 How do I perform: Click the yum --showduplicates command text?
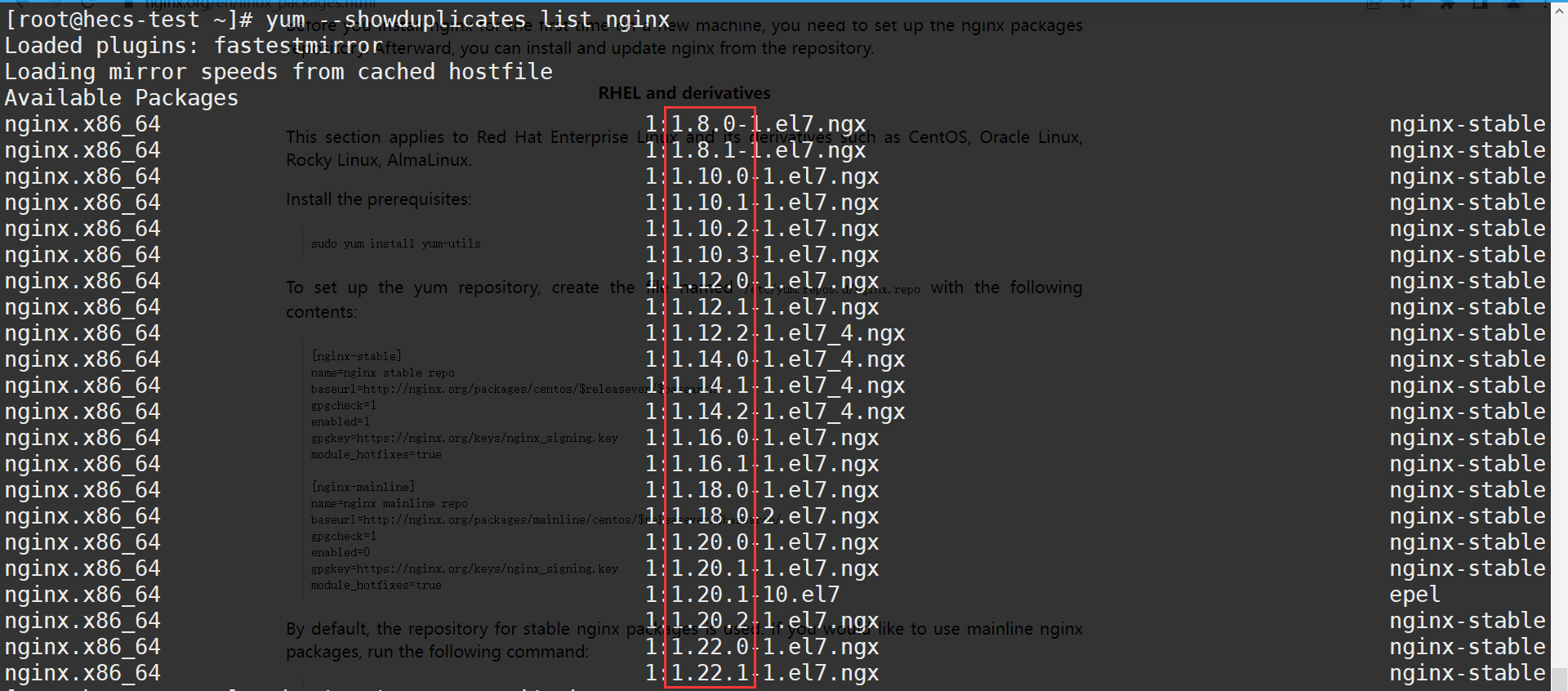(467, 19)
